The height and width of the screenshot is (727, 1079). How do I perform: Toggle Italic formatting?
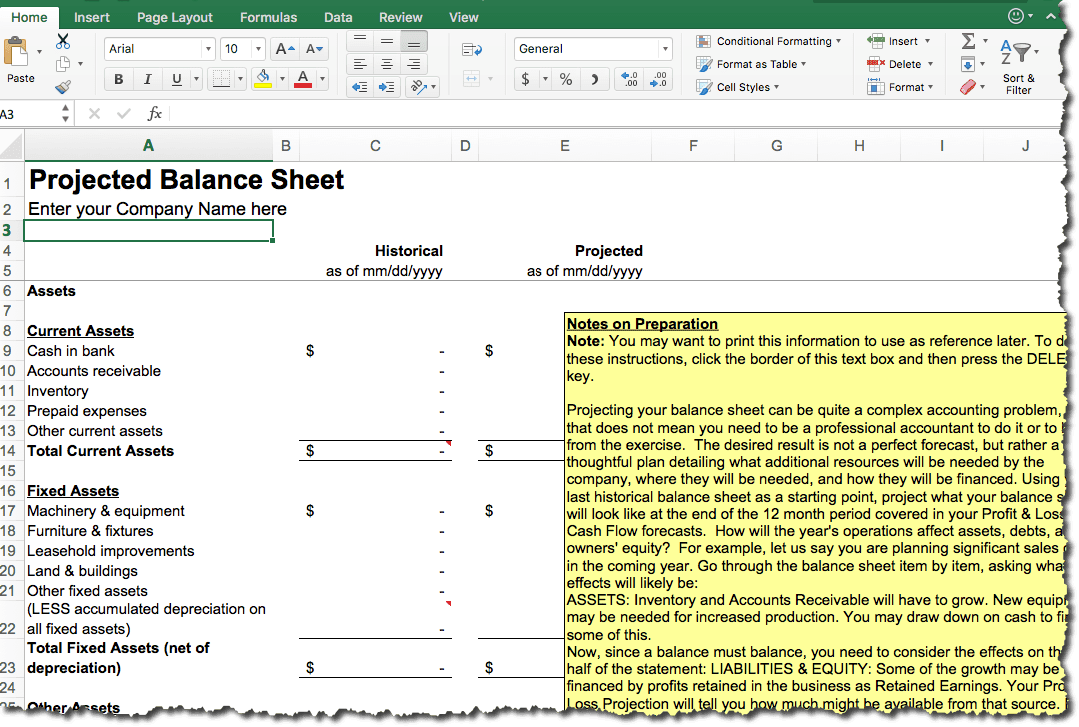pyautogui.click(x=147, y=79)
